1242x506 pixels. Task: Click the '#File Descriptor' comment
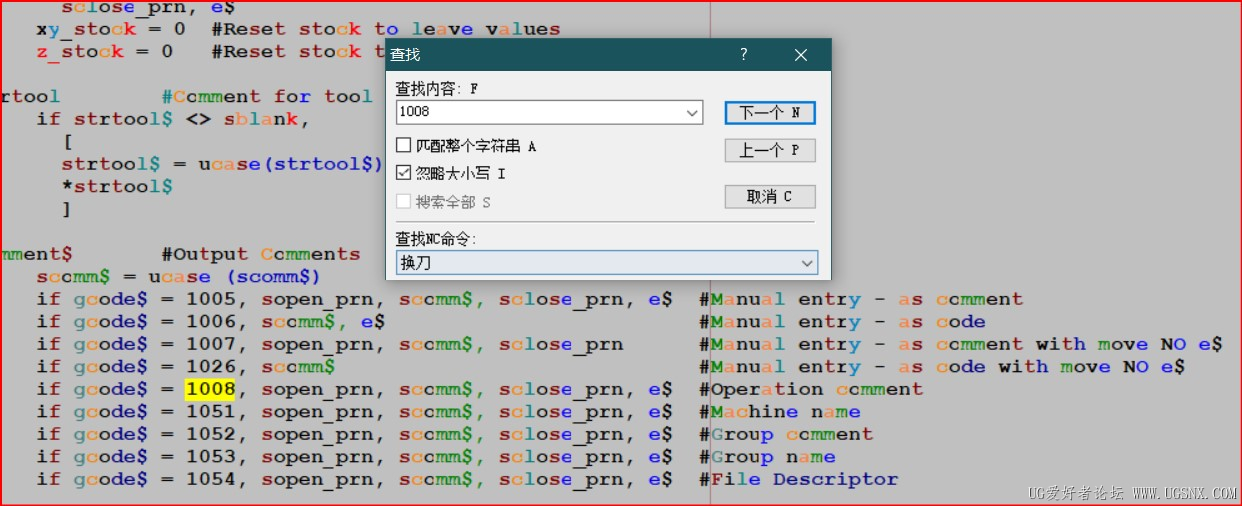[799, 479]
